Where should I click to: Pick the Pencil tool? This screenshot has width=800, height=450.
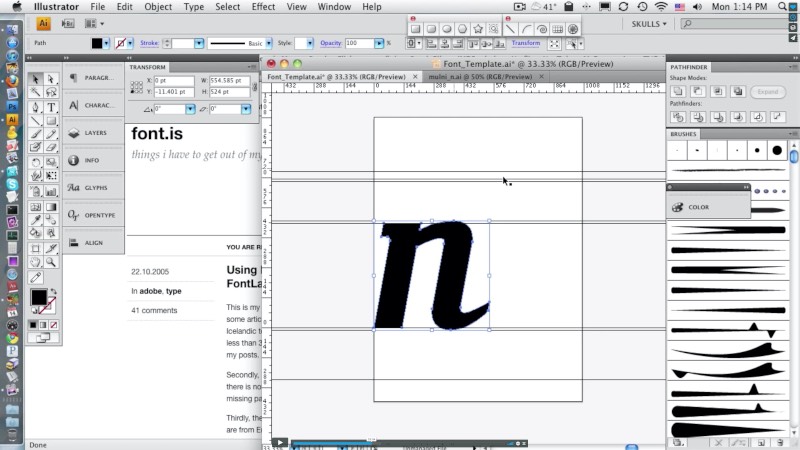click(x=51, y=134)
